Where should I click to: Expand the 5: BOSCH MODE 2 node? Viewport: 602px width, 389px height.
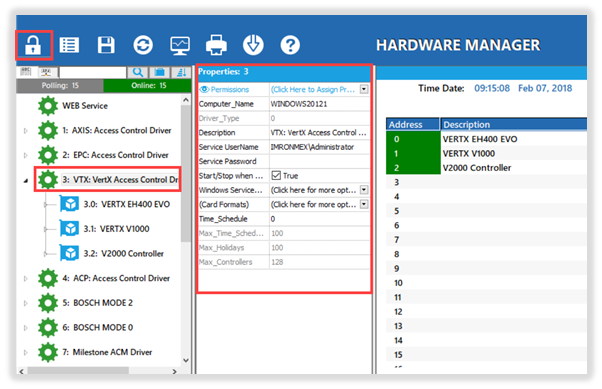click(26, 303)
